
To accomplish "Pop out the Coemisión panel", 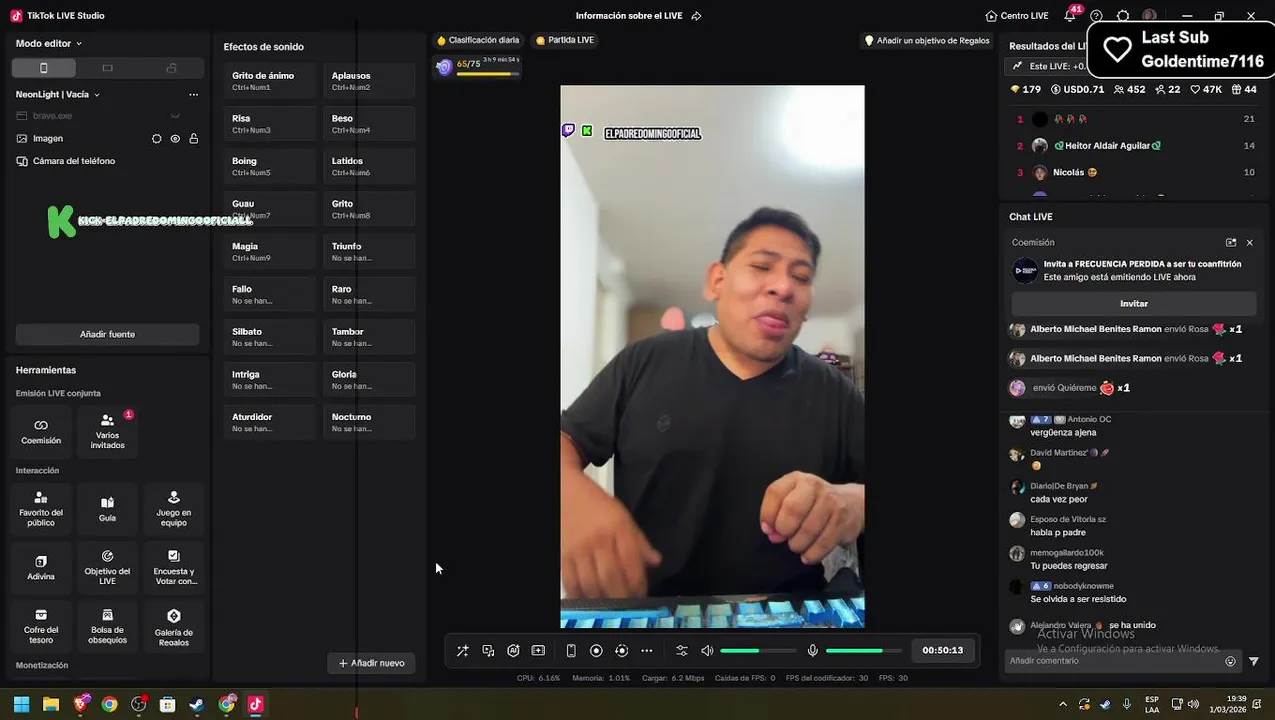I will click(1231, 242).
